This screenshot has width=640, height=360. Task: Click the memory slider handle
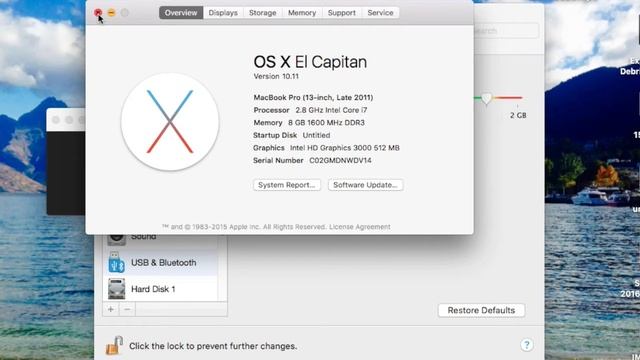tap(486, 98)
